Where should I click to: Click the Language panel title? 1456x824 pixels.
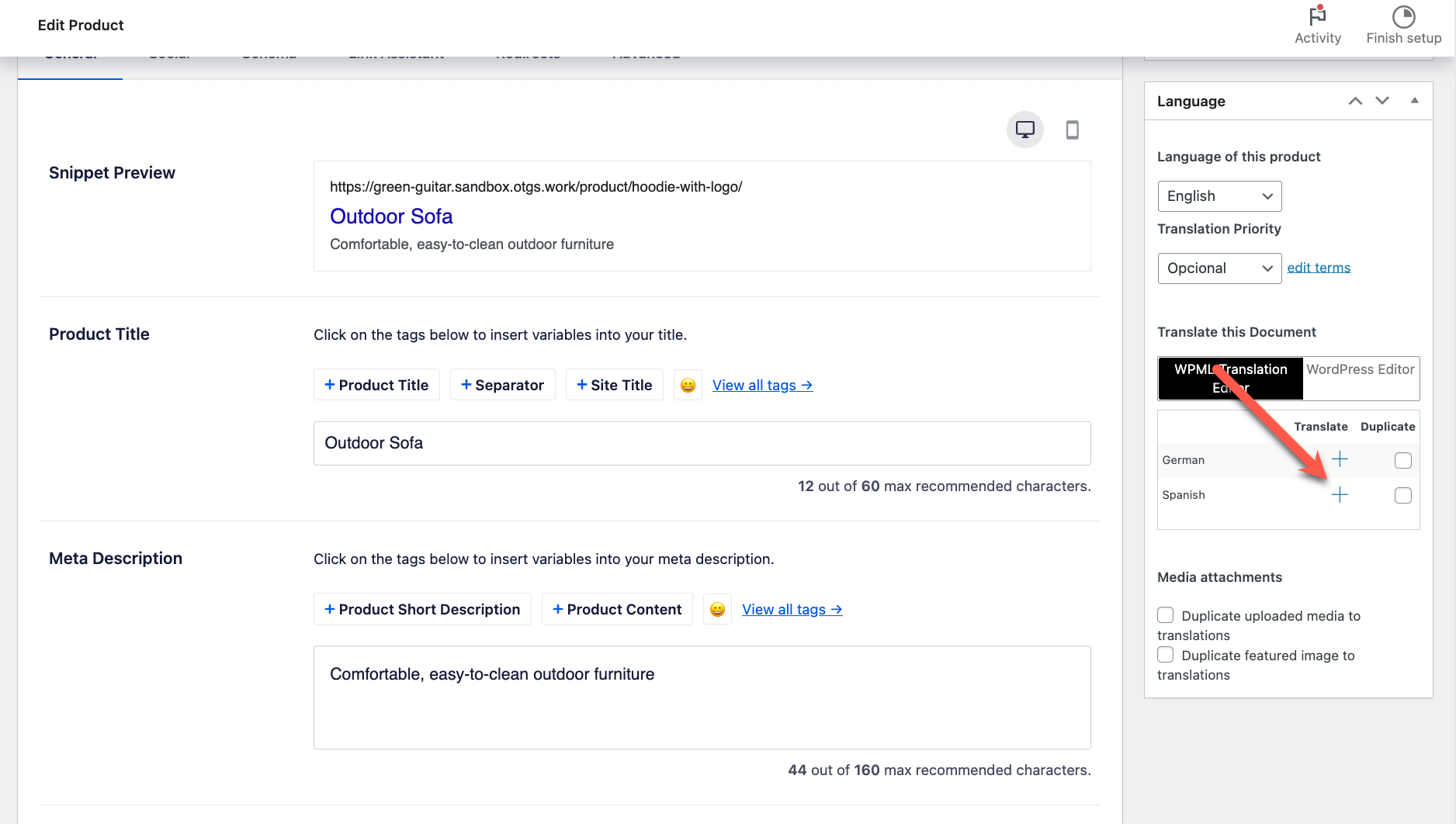[1191, 102]
